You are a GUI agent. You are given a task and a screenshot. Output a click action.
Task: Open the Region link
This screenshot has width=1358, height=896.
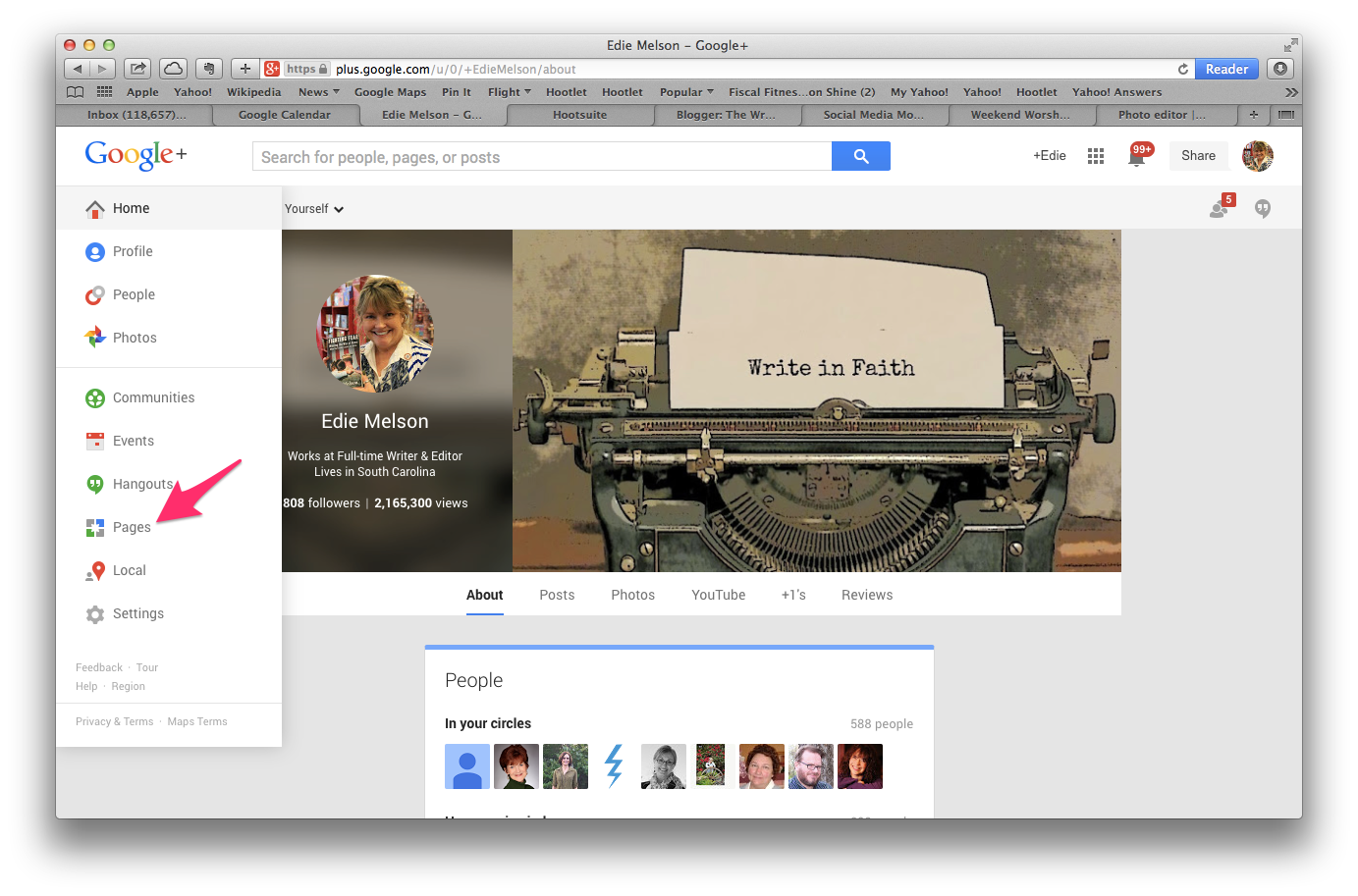128,686
